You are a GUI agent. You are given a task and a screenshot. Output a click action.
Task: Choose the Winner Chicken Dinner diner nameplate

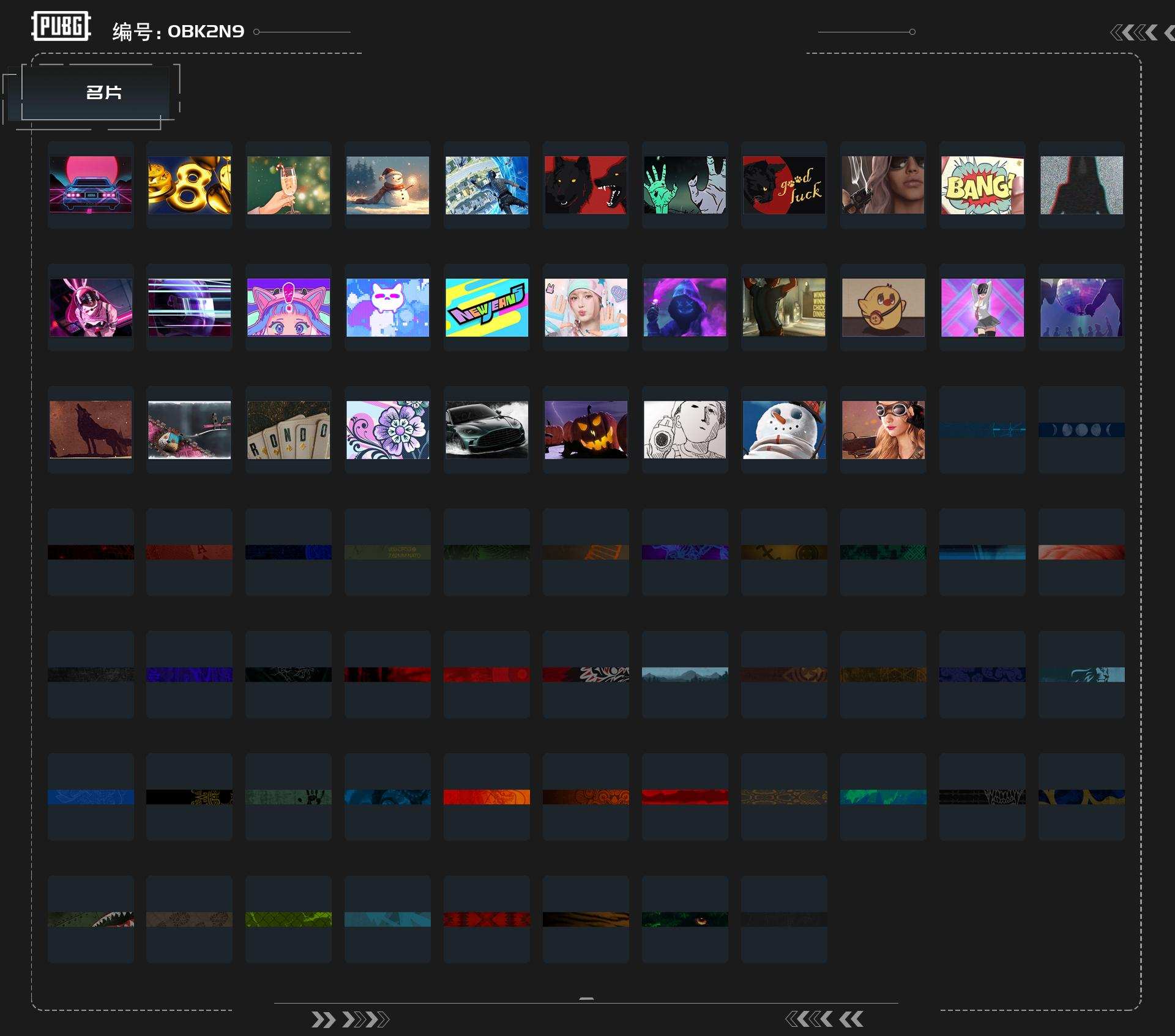click(785, 307)
